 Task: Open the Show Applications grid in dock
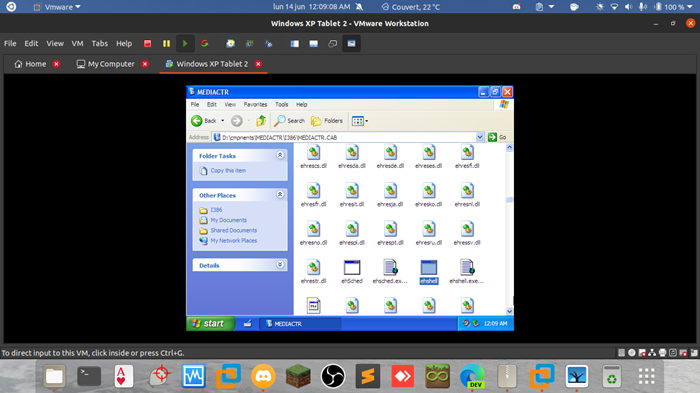pos(646,376)
